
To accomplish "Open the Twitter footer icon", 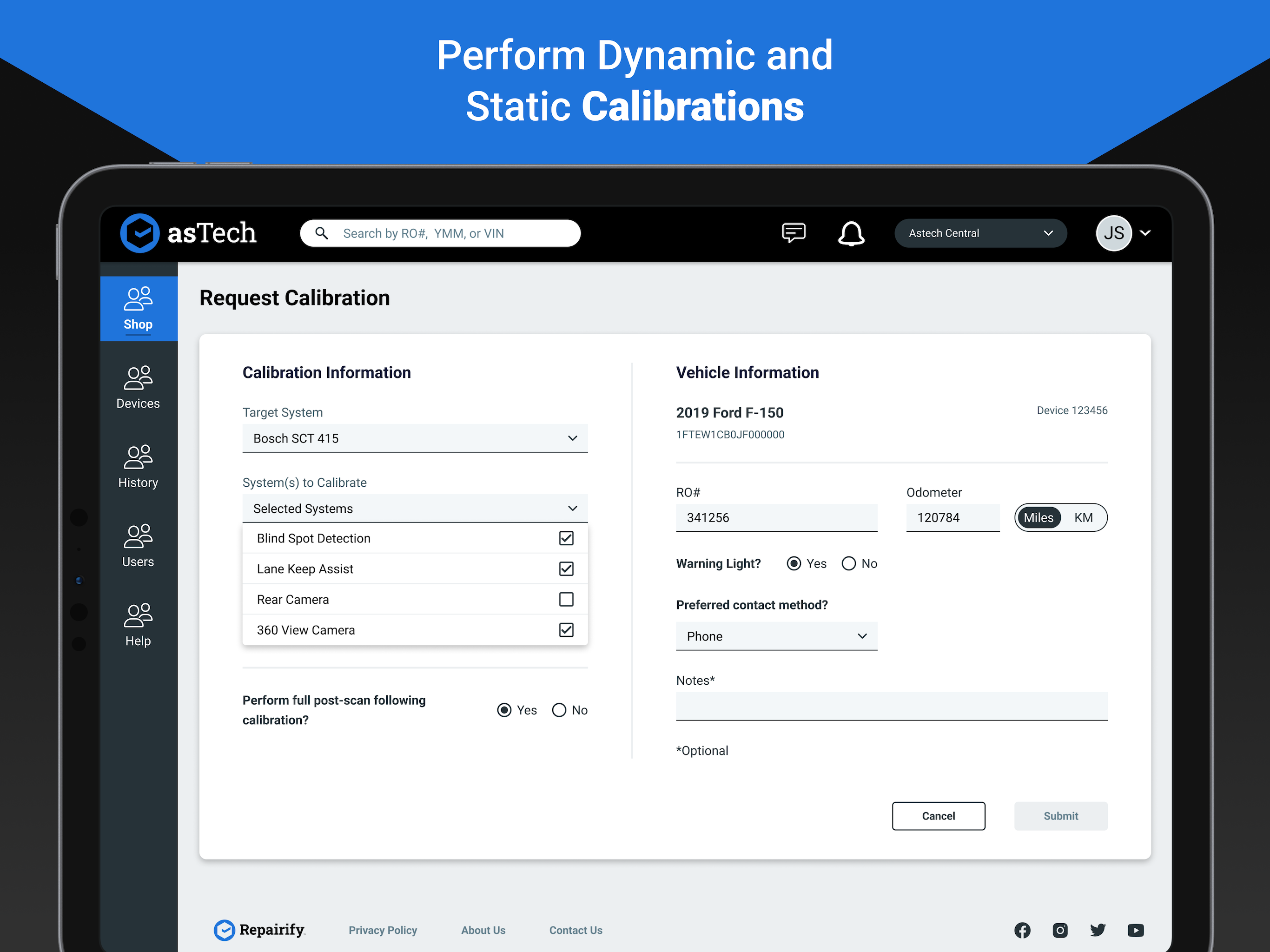I will tap(1098, 930).
